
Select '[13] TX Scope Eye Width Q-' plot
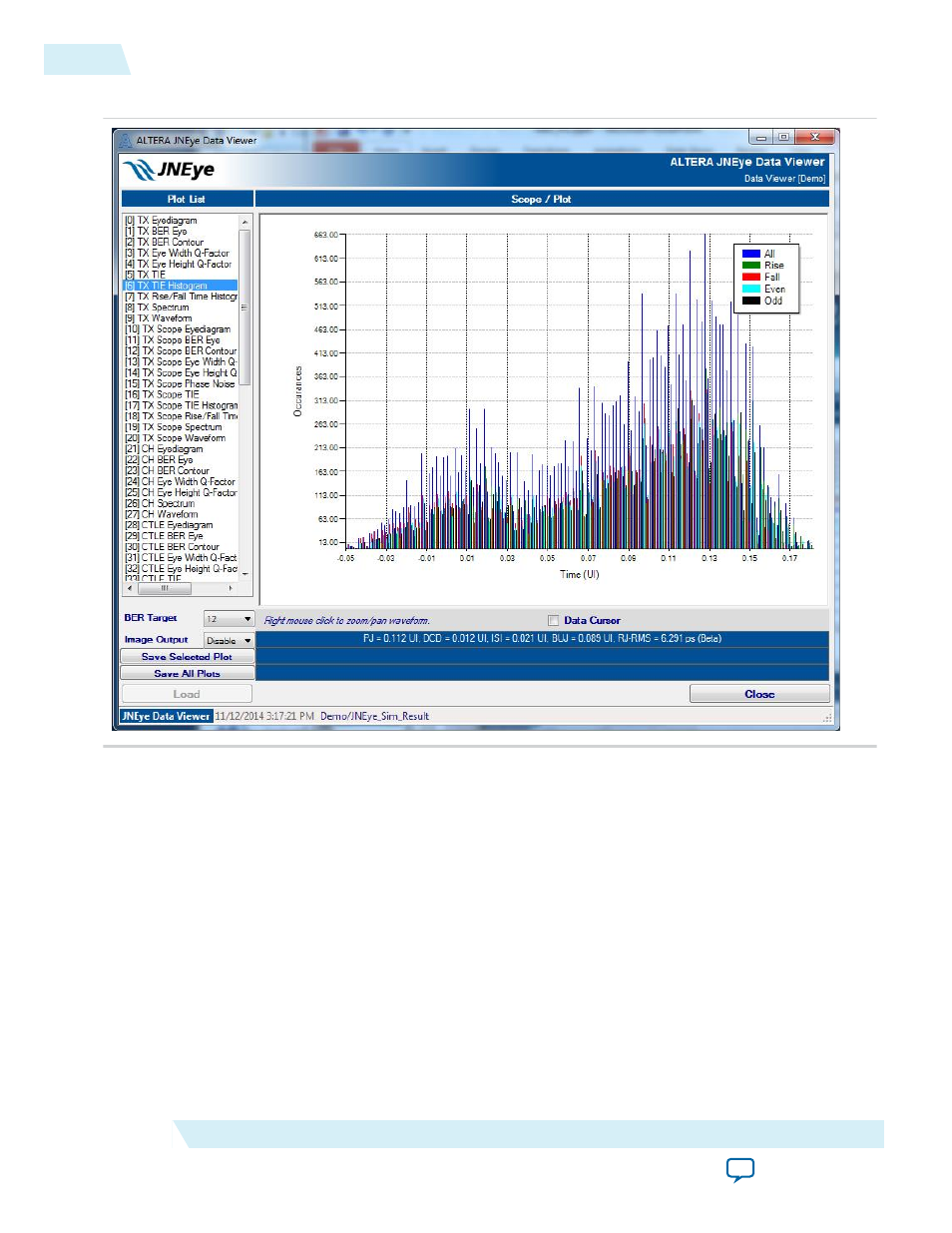point(181,362)
